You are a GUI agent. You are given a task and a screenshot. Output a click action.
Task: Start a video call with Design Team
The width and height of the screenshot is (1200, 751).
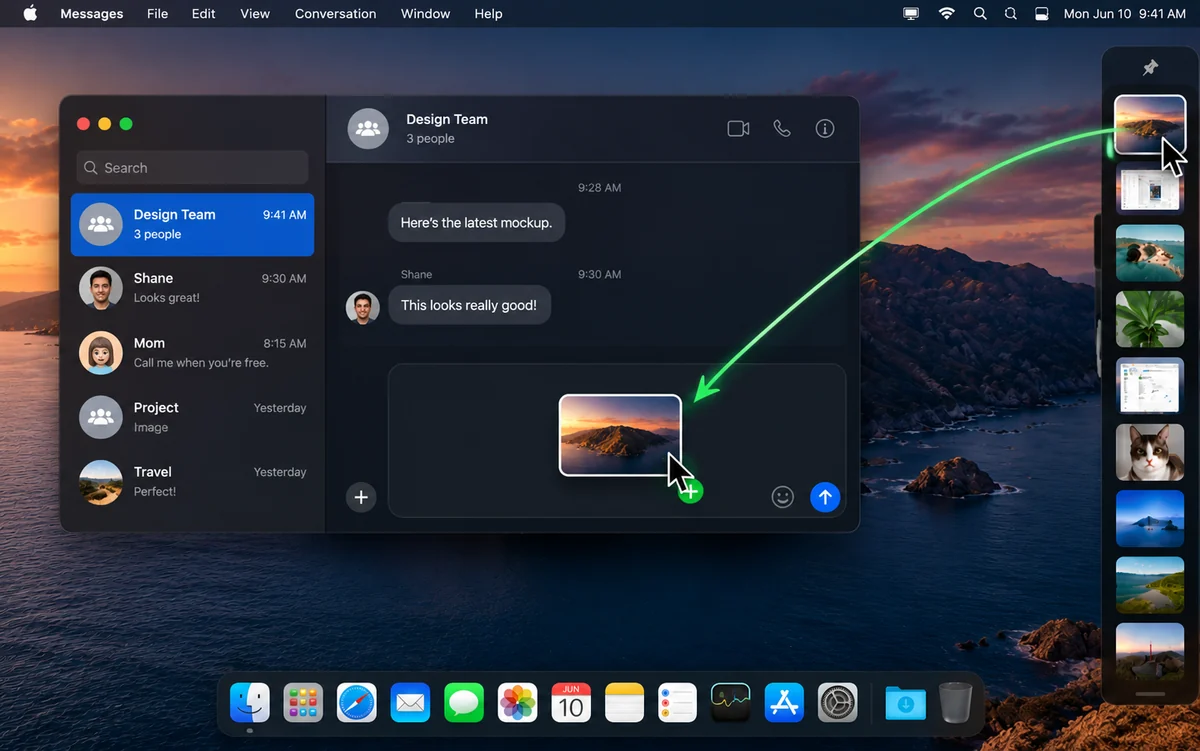click(738, 129)
